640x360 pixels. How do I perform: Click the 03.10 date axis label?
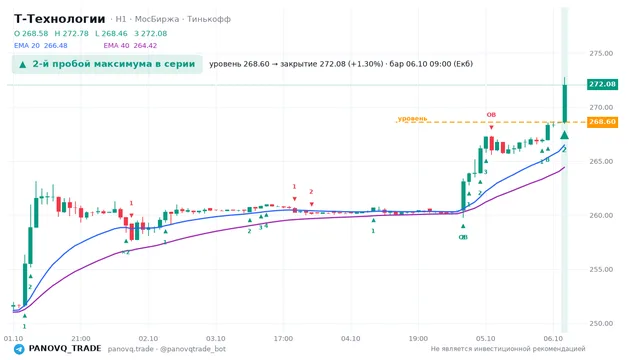pyautogui.click(x=216, y=338)
